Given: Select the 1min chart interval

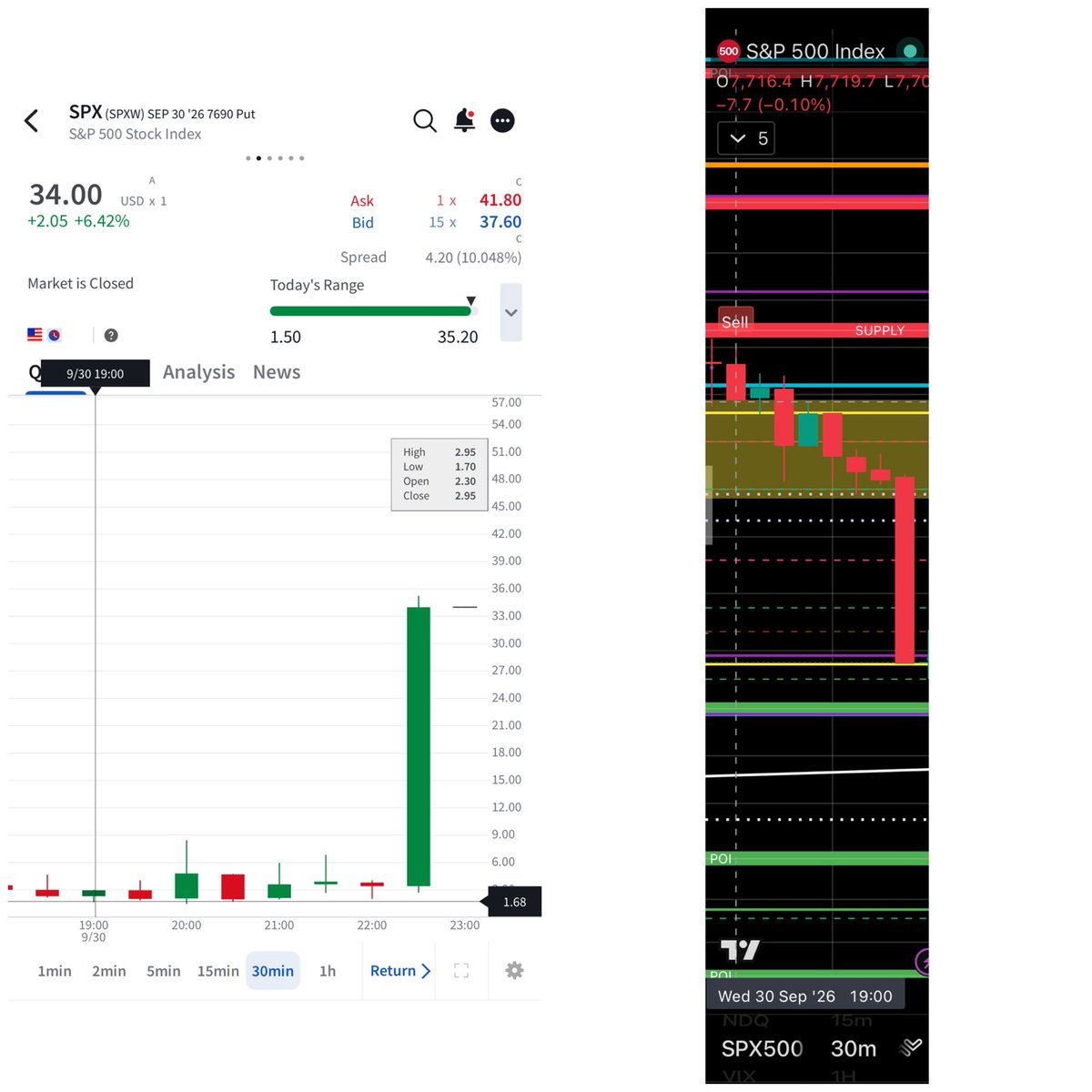Looking at the screenshot, I should coord(55,971).
